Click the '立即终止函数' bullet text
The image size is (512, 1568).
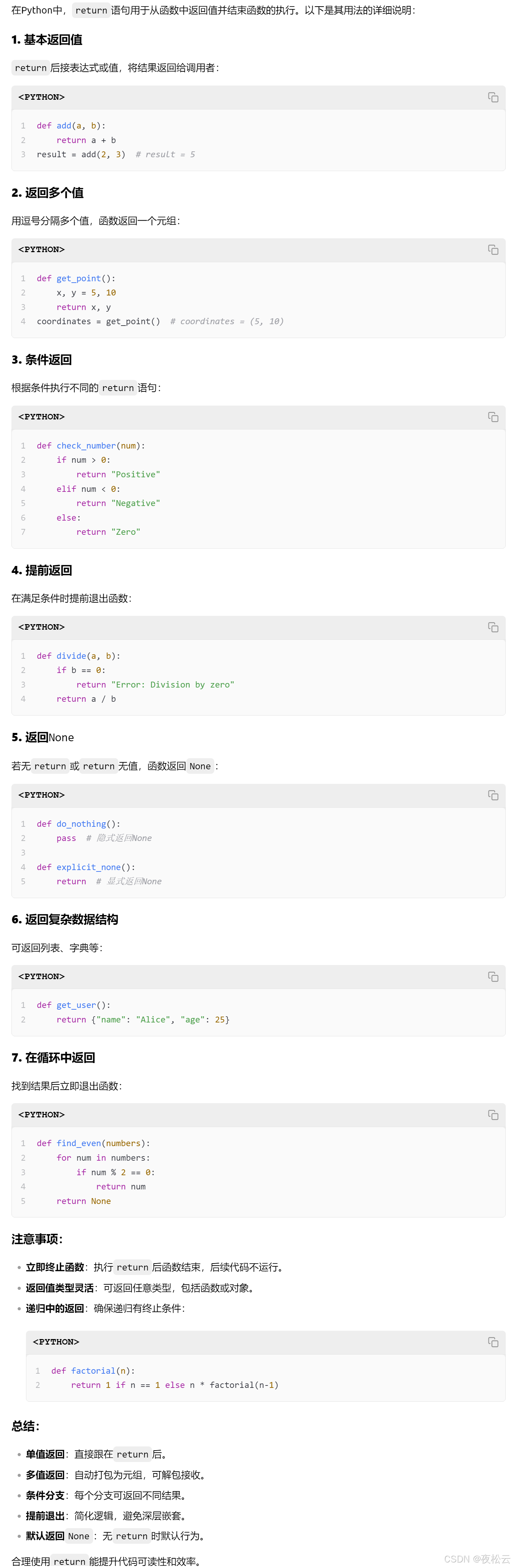point(55,1267)
